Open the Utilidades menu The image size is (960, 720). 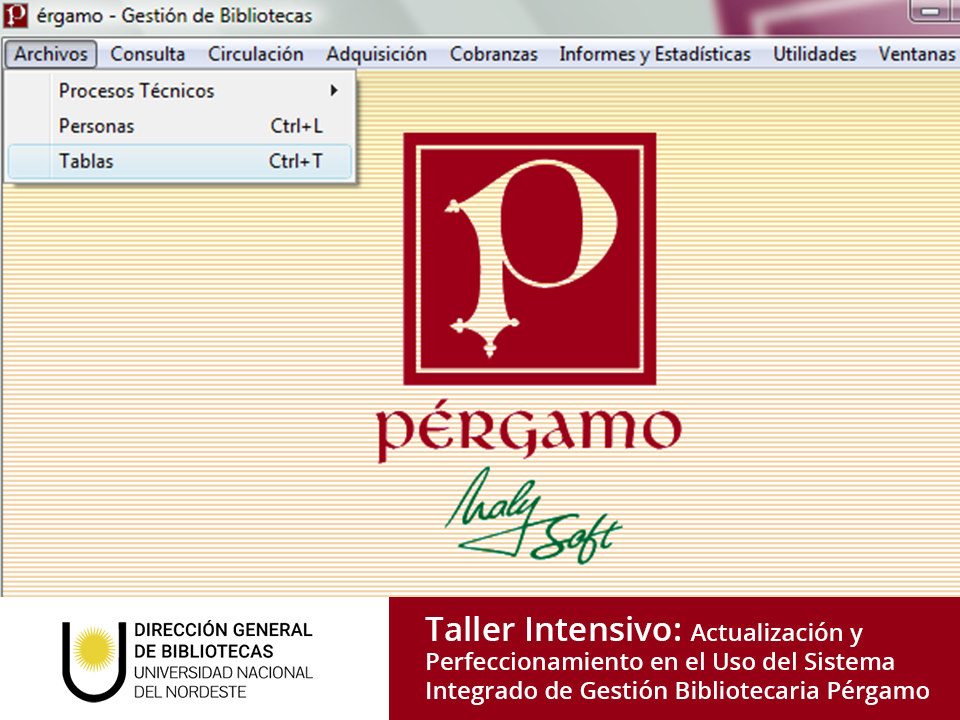click(x=814, y=54)
